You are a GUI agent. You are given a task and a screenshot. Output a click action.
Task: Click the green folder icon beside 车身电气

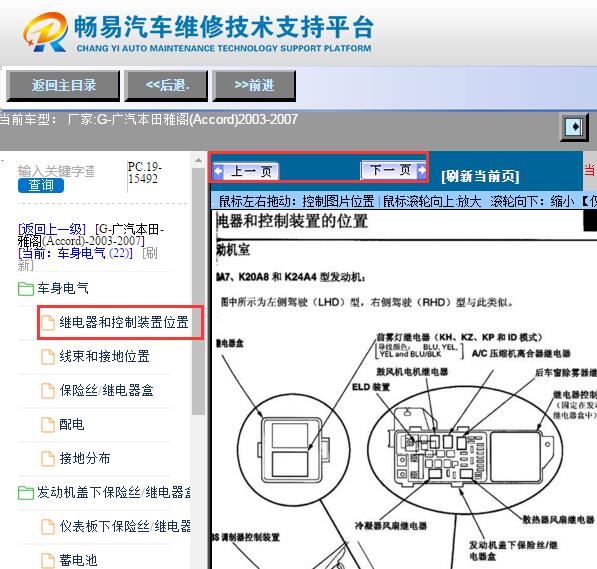(26, 289)
